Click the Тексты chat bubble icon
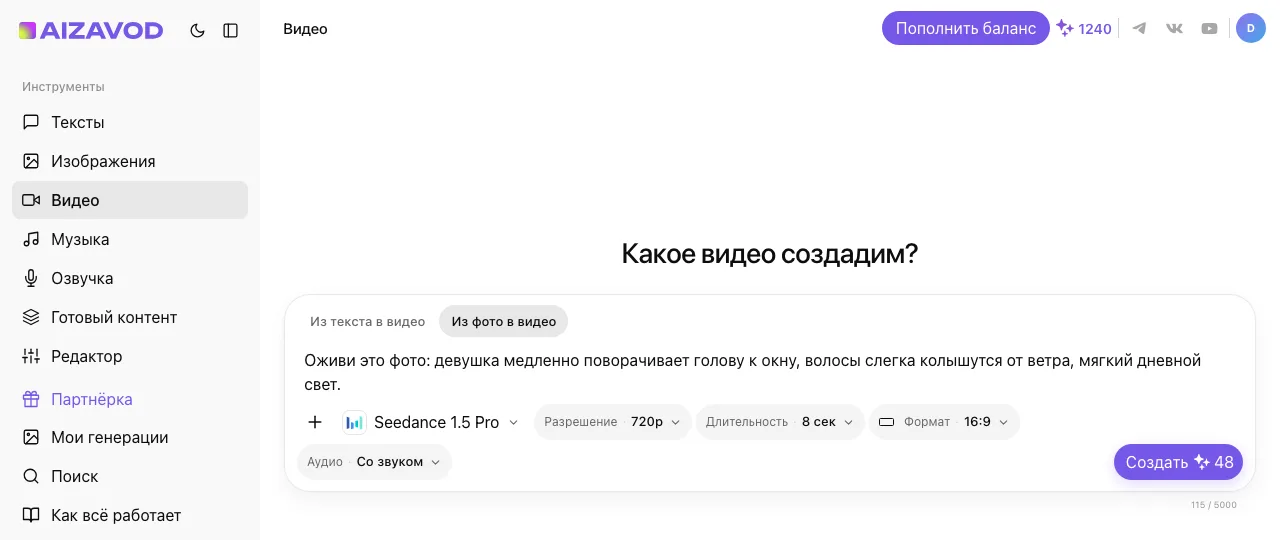This screenshot has height=540, width=1280. 31,122
